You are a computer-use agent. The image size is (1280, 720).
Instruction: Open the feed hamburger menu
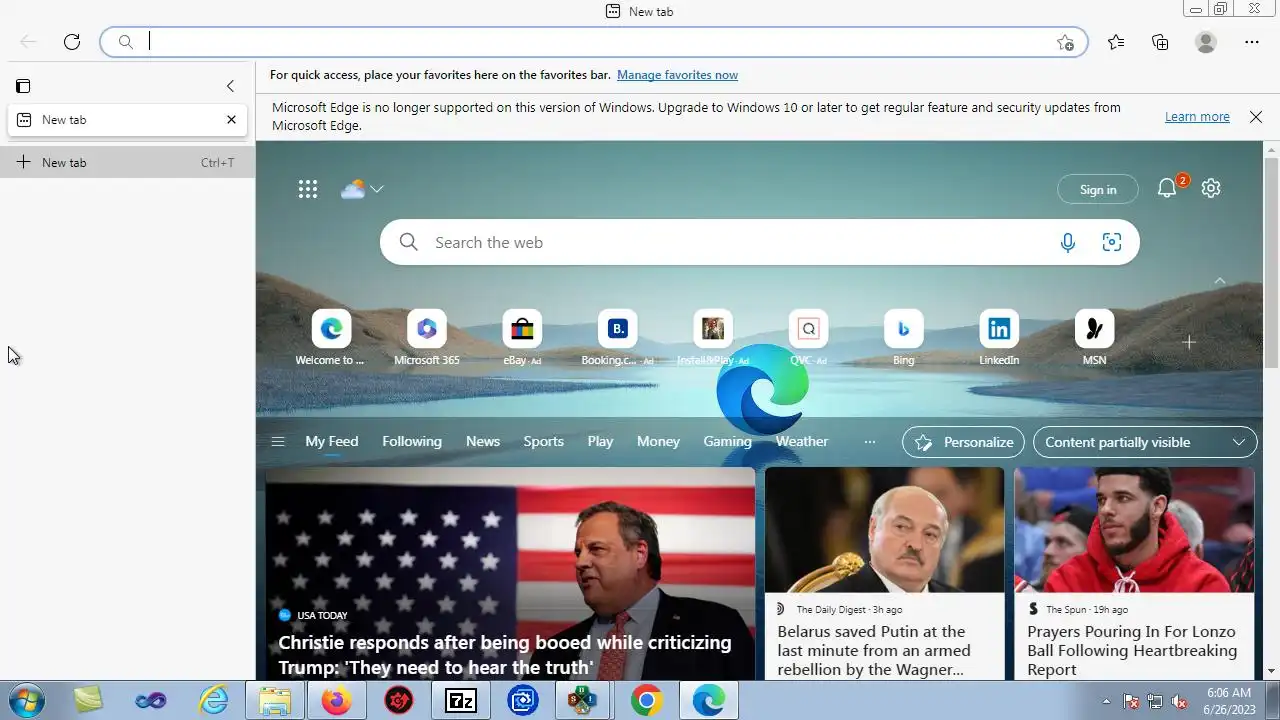278,441
